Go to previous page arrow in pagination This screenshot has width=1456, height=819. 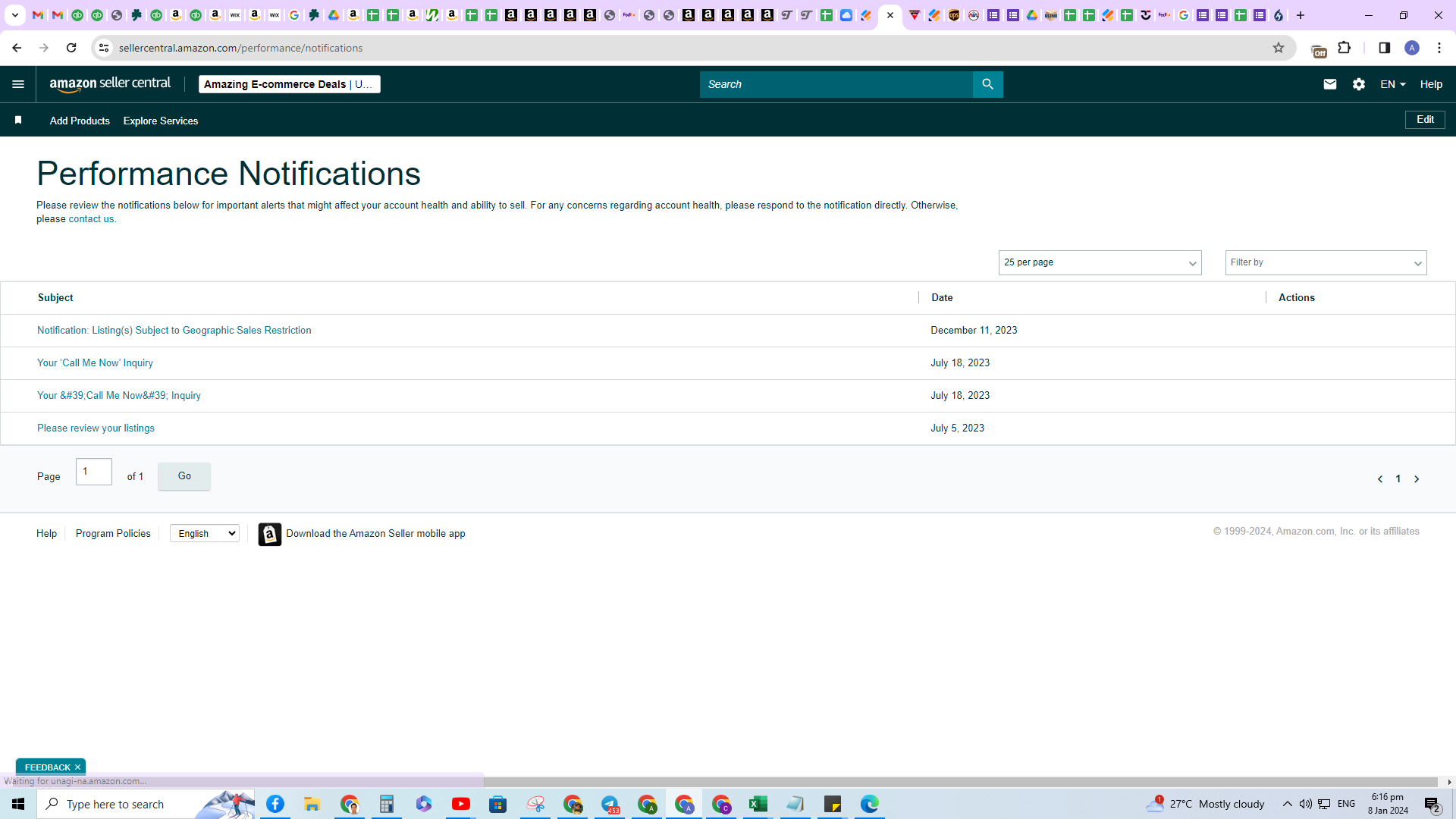click(x=1379, y=479)
